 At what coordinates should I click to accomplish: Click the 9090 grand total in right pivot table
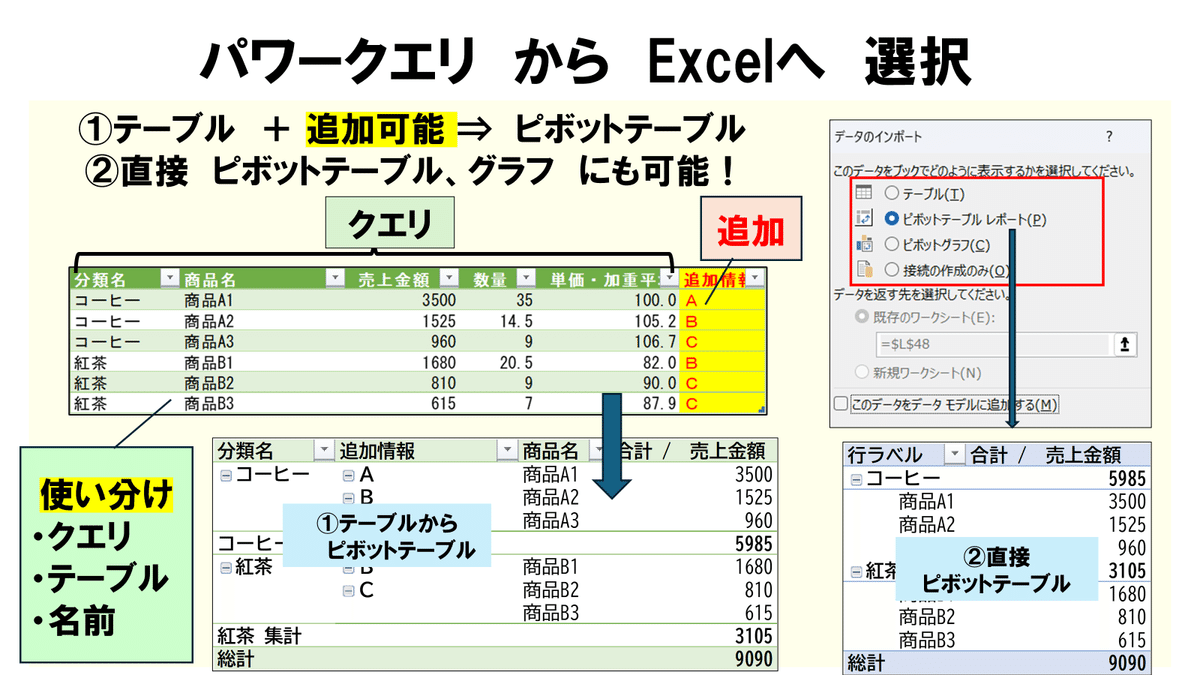pyautogui.click(x=1125, y=662)
